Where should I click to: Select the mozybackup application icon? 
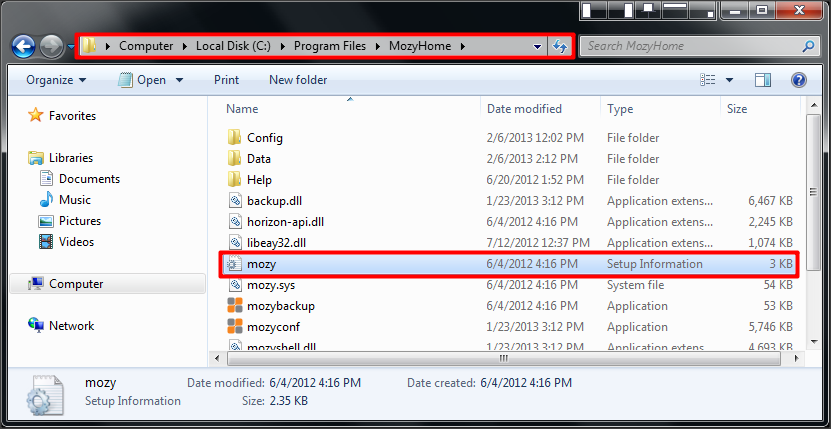pos(234,306)
